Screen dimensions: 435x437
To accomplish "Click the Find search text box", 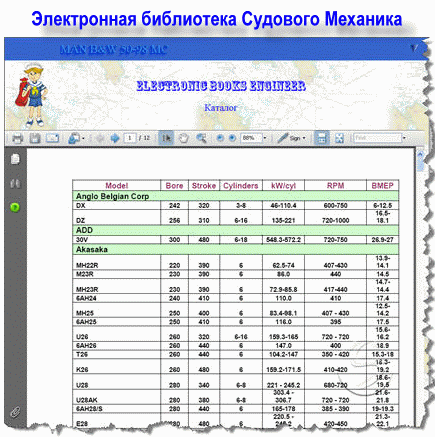I will [x=377, y=138].
